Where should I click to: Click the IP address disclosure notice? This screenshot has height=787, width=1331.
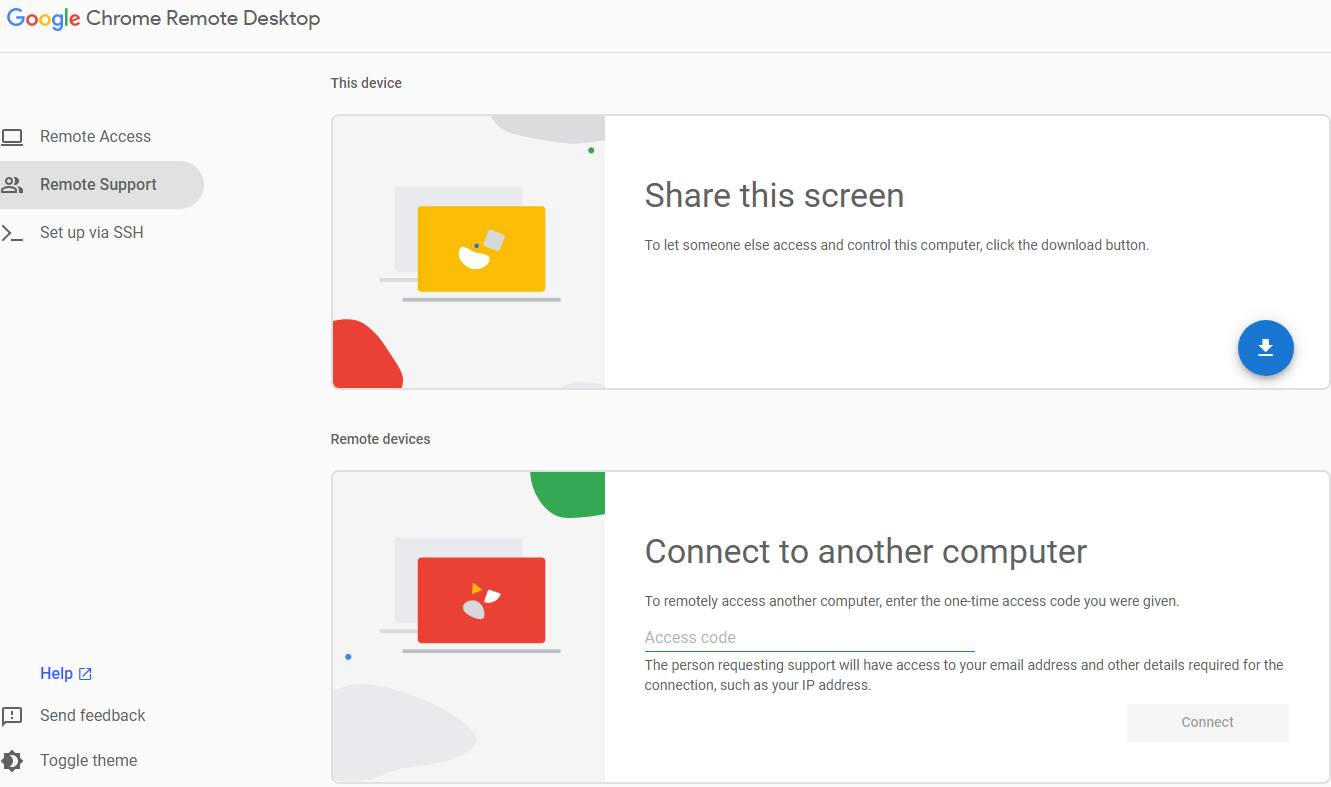(x=964, y=675)
